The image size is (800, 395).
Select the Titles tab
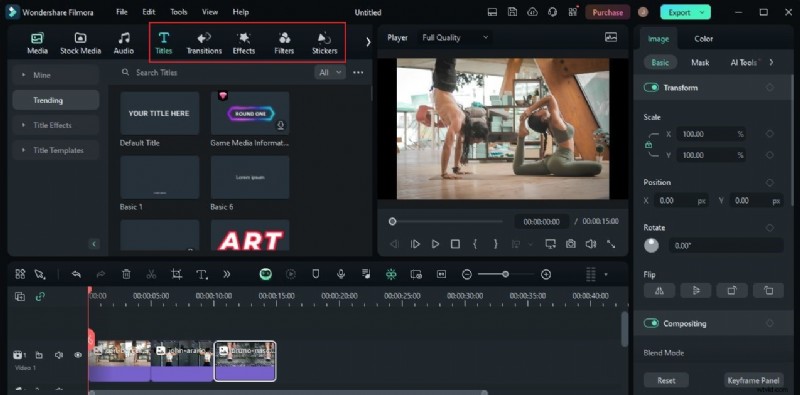(164, 43)
